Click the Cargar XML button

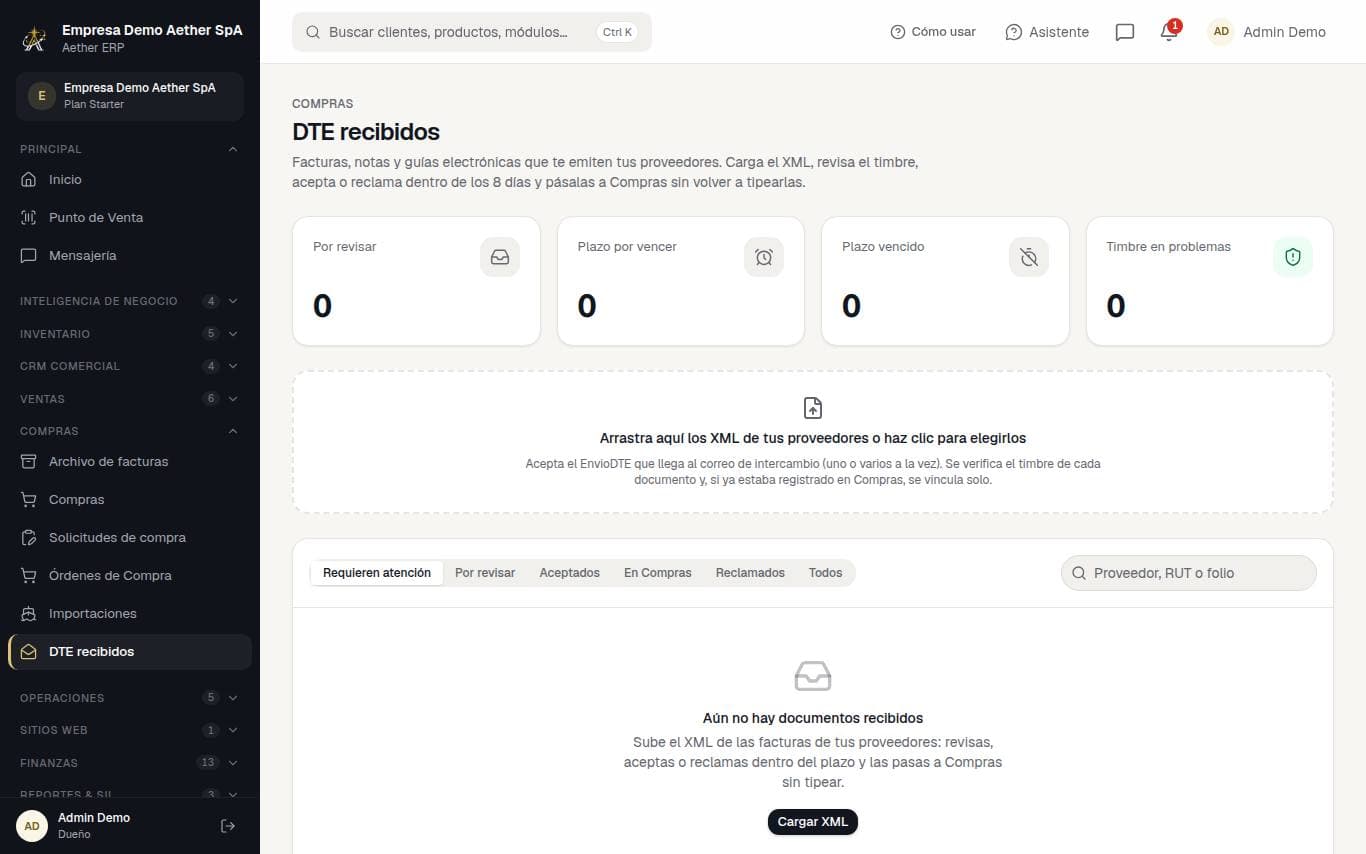(x=813, y=822)
